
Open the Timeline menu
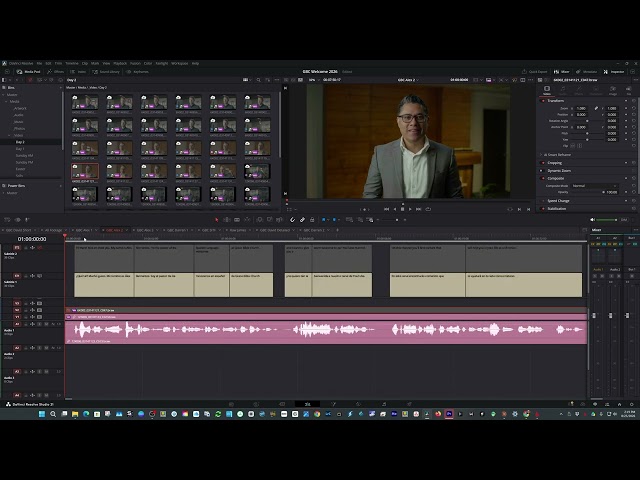pyautogui.click(x=72, y=63)
